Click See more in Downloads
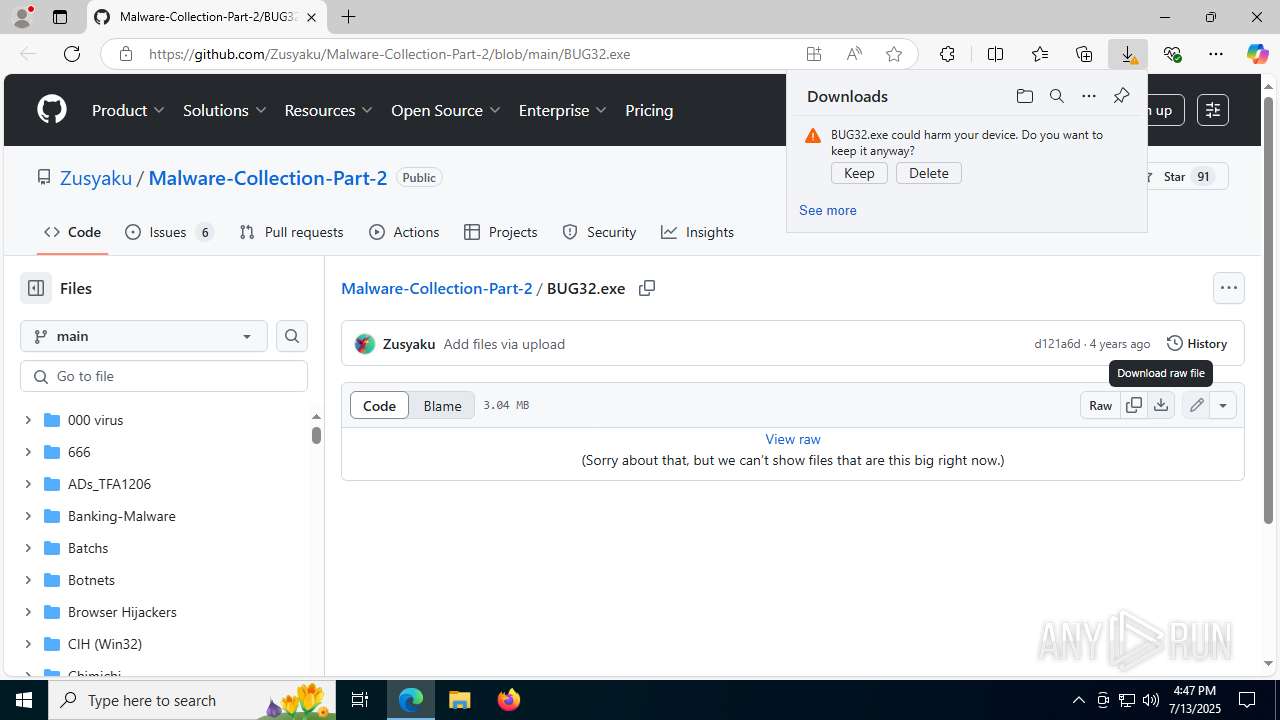1280x720 pixels. click(x=828, y=210)
